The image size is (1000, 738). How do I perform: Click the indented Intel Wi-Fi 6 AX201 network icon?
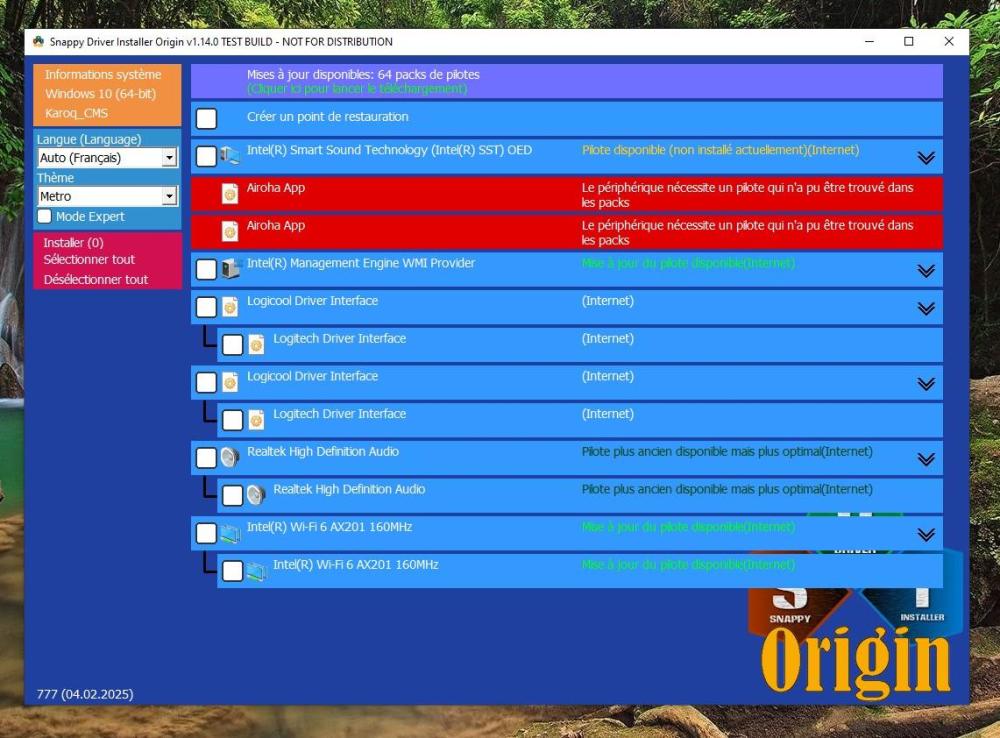tap(256, 570)
